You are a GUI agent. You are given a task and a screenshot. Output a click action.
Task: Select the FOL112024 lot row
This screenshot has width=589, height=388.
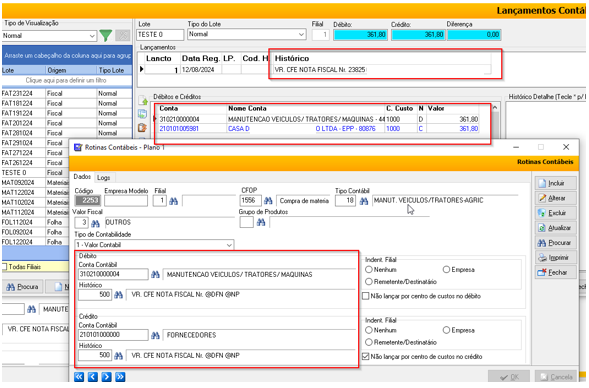click(36, 222)
